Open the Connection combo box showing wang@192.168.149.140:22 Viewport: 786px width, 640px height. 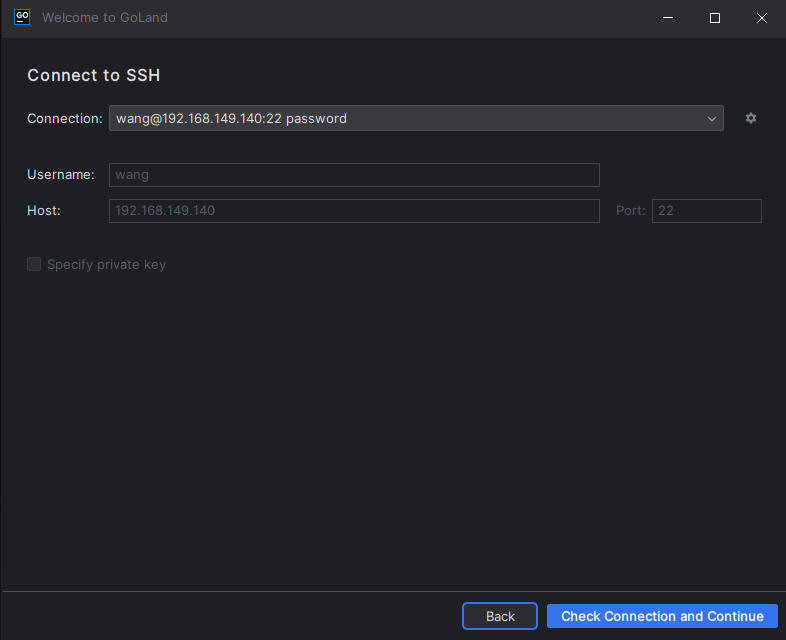coord(400,118)
